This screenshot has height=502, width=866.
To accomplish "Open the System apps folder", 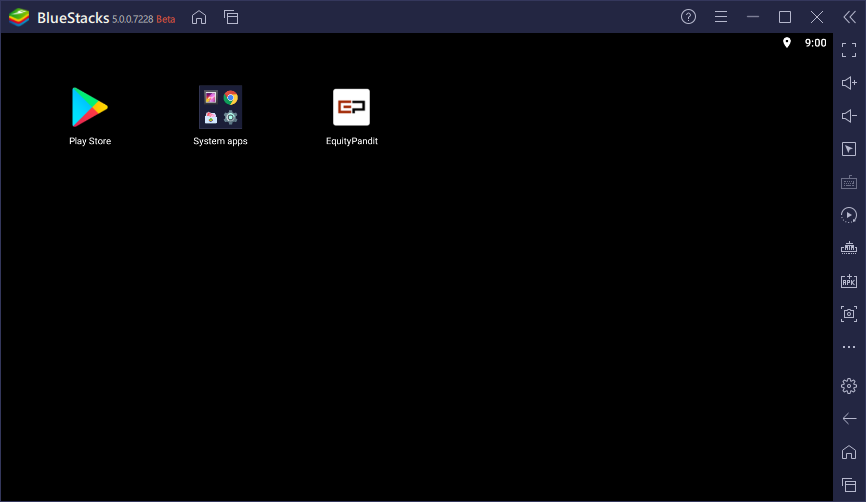I will pos(220,107).
